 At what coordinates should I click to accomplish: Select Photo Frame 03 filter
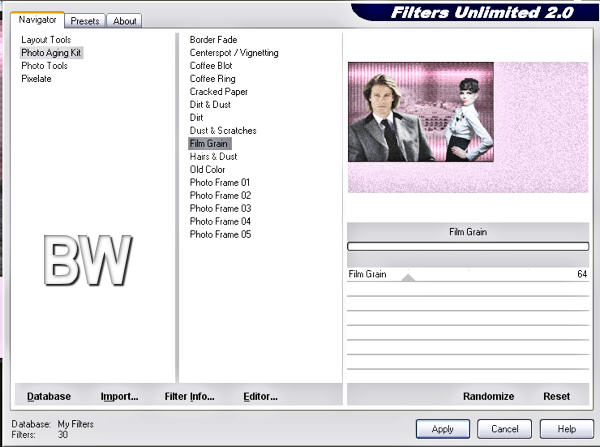point(220,209)
